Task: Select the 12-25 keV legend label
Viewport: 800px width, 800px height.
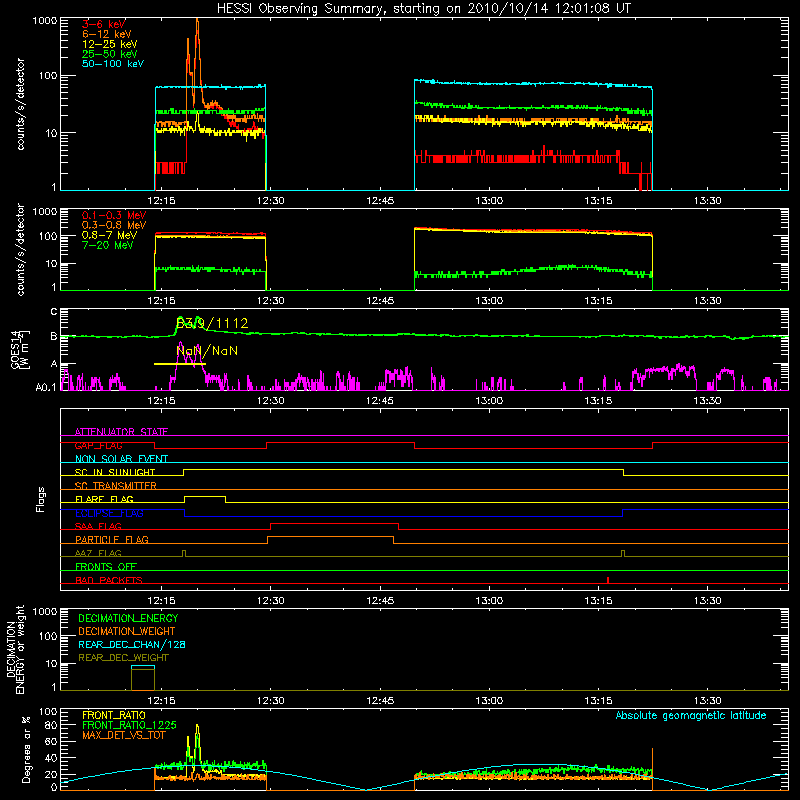Action: pyautogui.click(x=110, y=44)
